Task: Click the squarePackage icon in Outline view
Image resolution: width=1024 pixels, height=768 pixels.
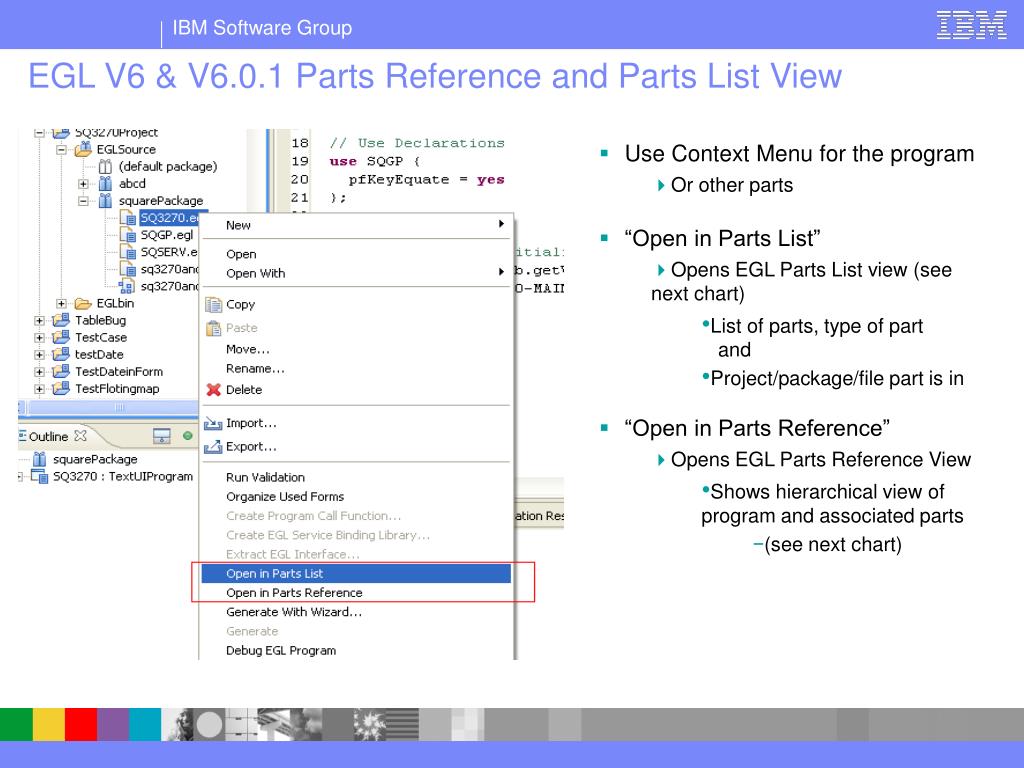Action: click(x=40, y=459)
